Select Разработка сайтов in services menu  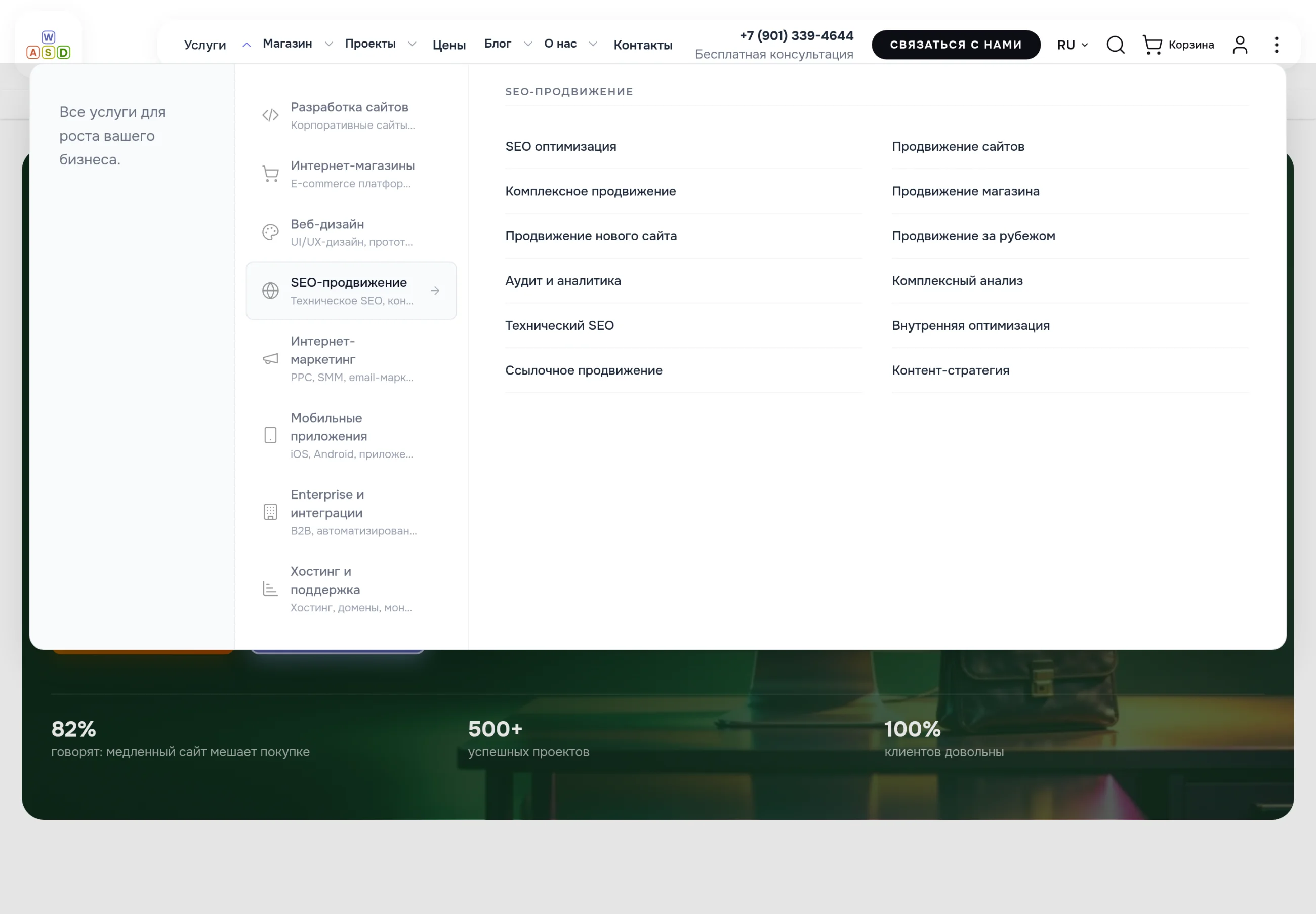pyautogui.click(x=352, y=116)
